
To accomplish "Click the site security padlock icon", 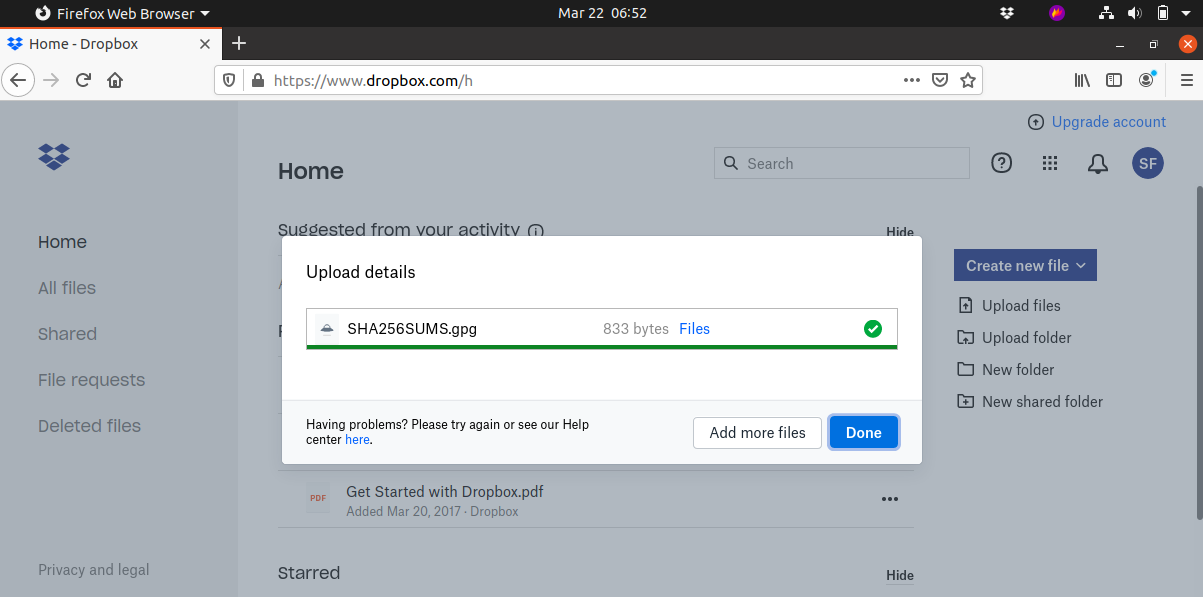I will pos(256,80).
